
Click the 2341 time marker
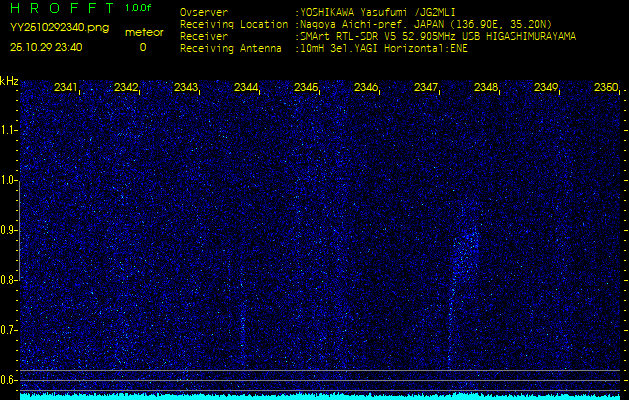(x=66, y=88)
